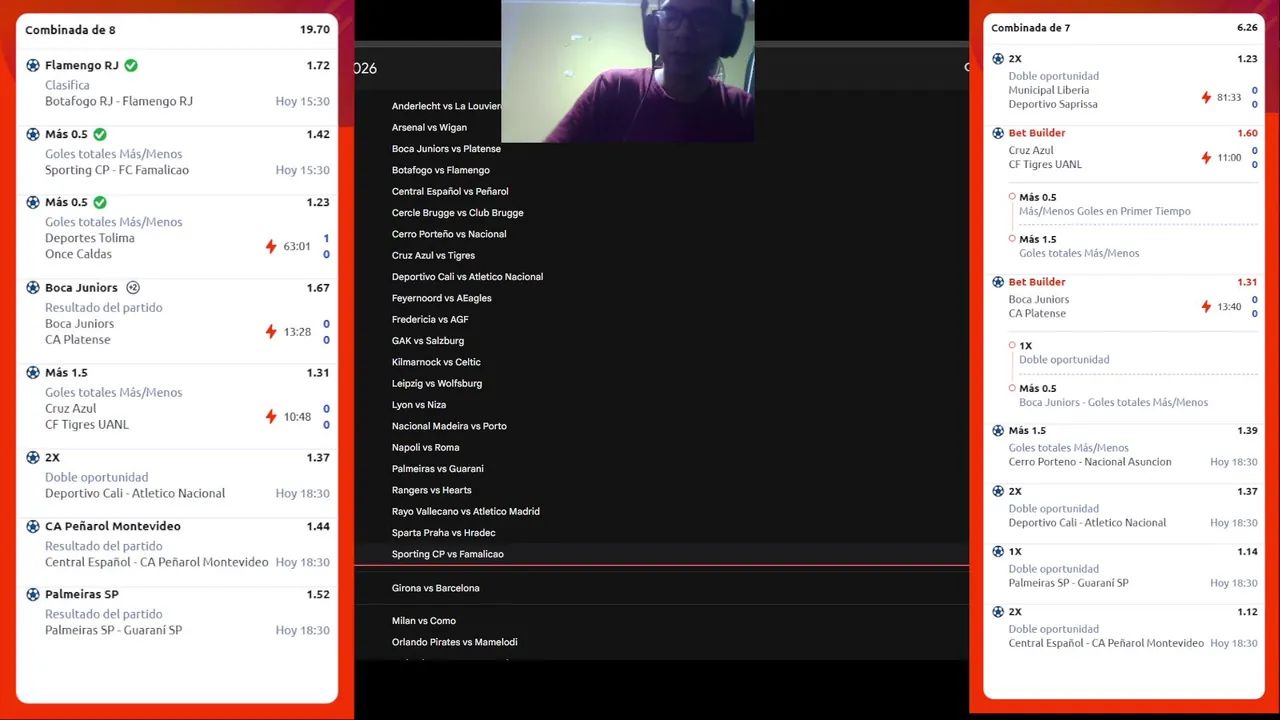Click green check mark next to Flamengo RJ
Image resolution: width=1280 pixels, height=720 pixels.
coord(131,66)
